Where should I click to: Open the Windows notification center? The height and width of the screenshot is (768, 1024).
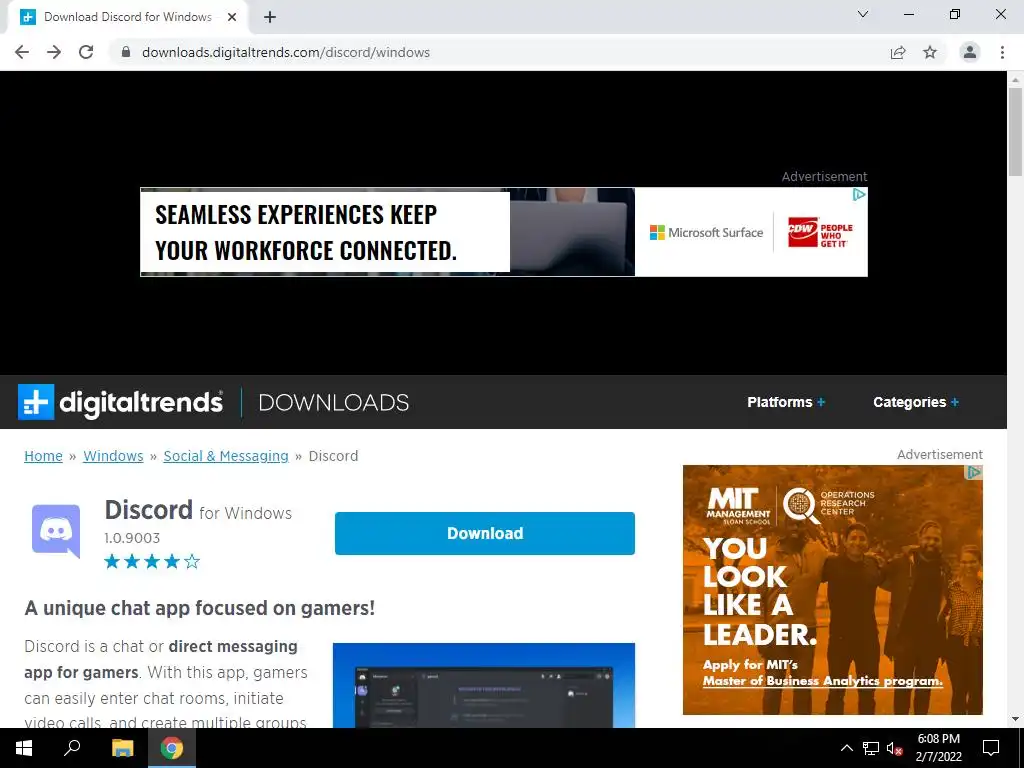[x=991, y=748]
